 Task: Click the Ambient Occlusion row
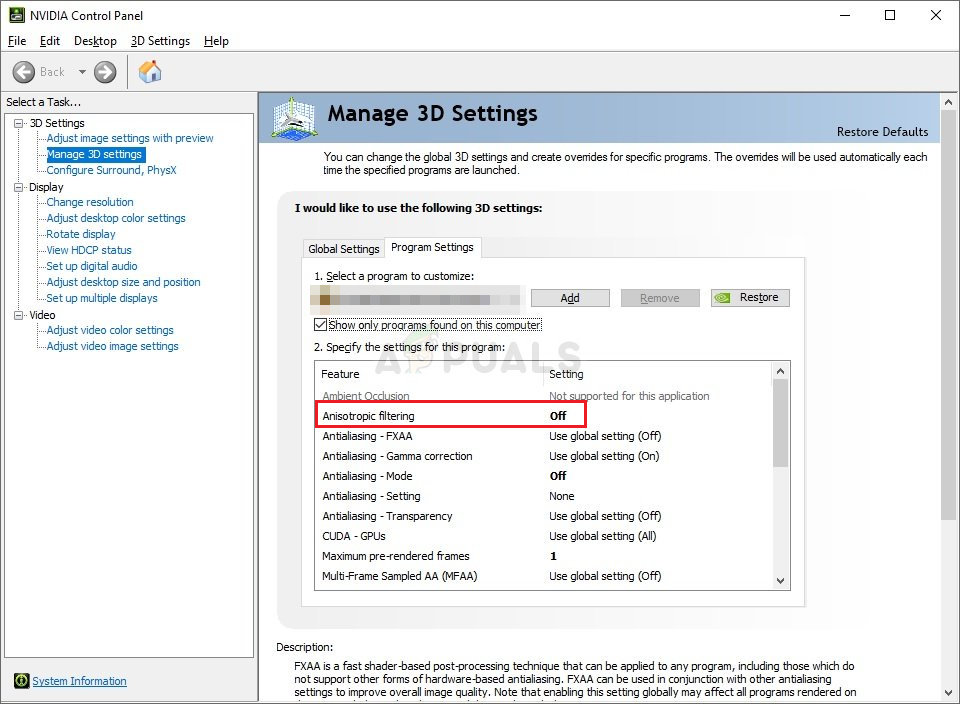coord(544,396)
